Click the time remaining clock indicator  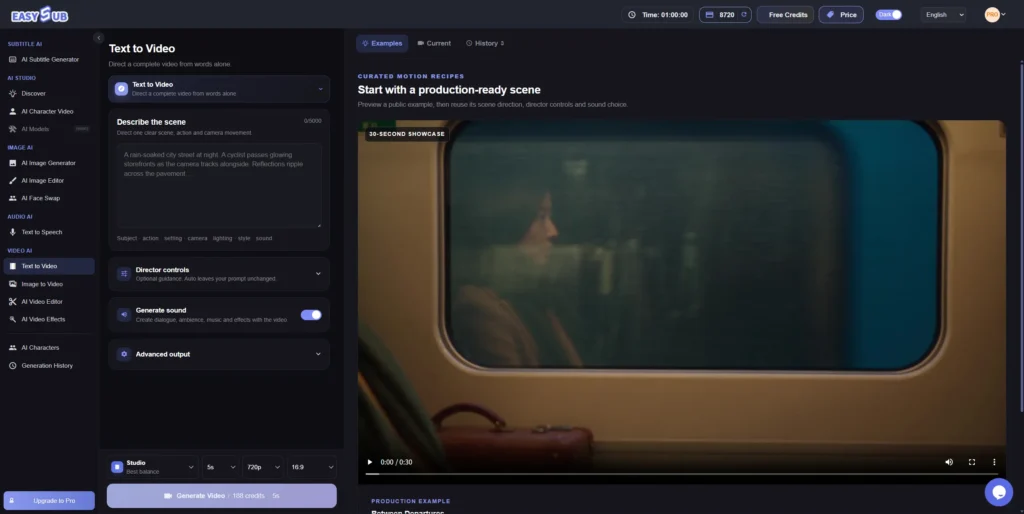[658, 14]
